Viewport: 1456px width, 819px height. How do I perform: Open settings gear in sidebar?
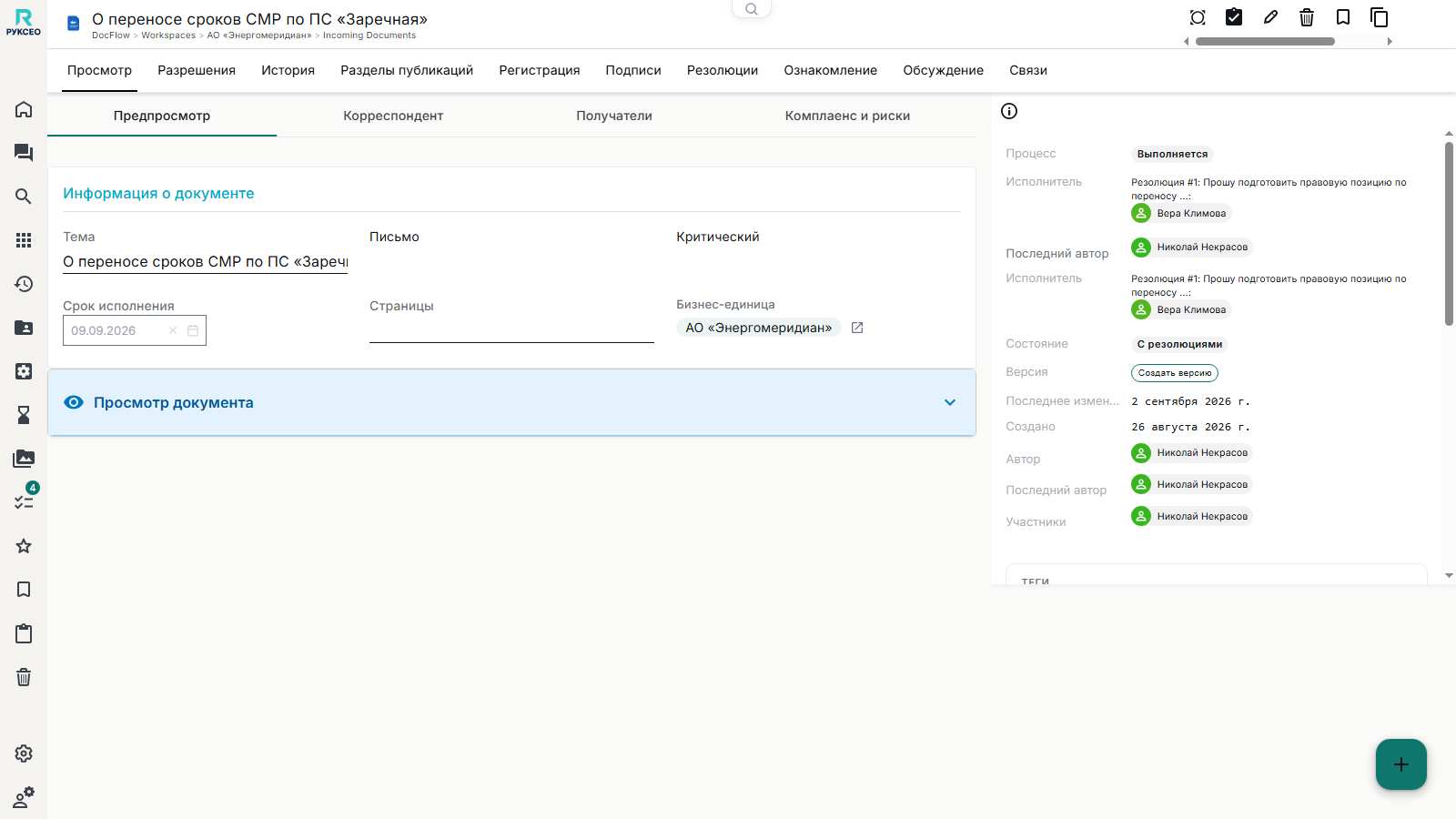pyautogui.click(x=24, y=753)
